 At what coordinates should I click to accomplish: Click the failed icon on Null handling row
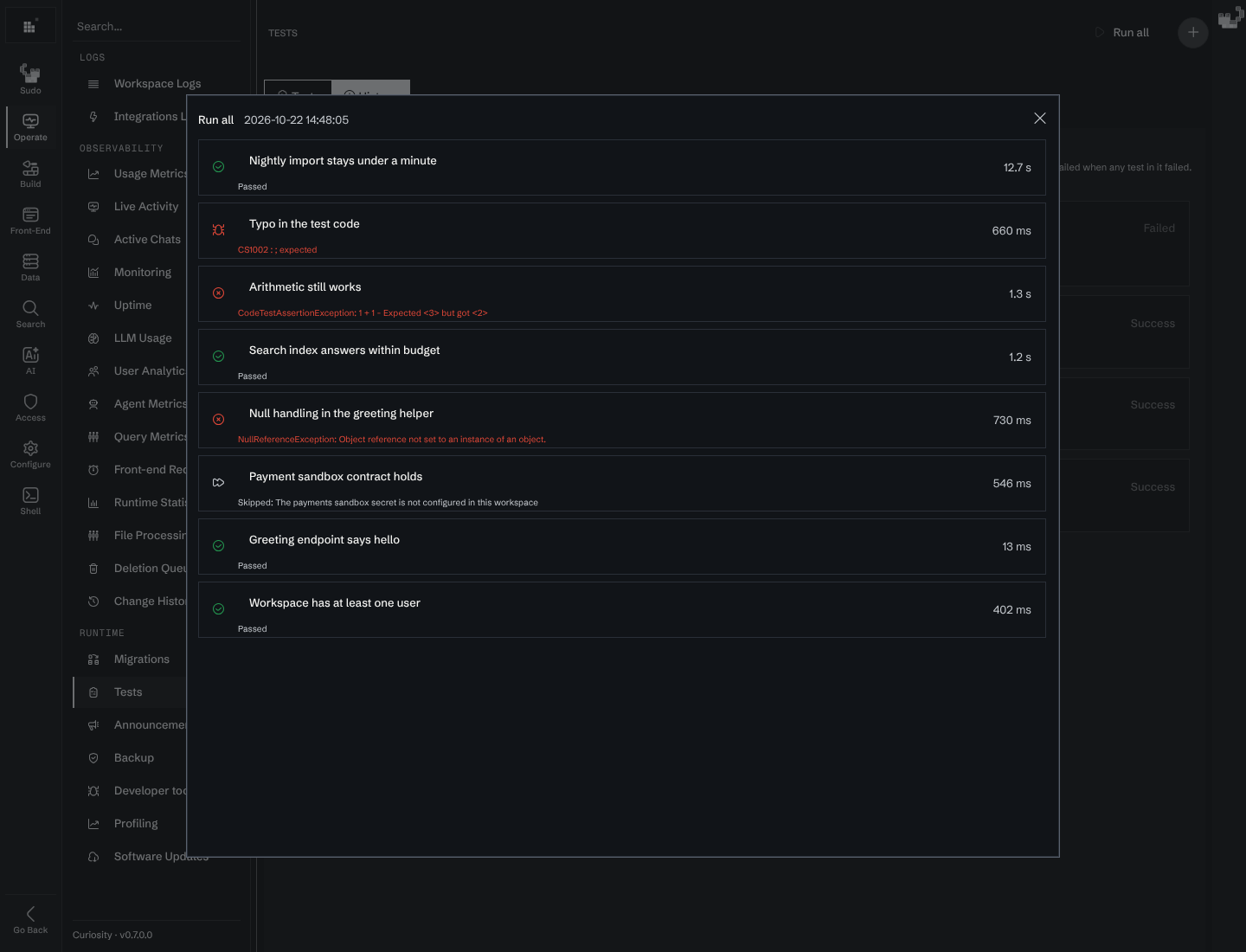coord(218,420)
